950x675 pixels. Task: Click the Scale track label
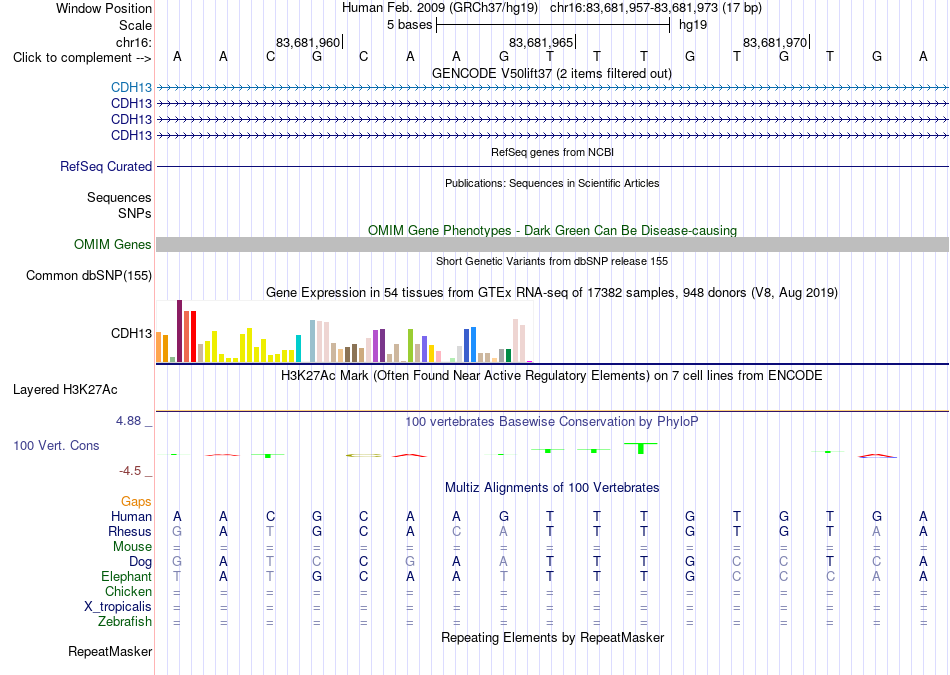[x=135, y=25]
